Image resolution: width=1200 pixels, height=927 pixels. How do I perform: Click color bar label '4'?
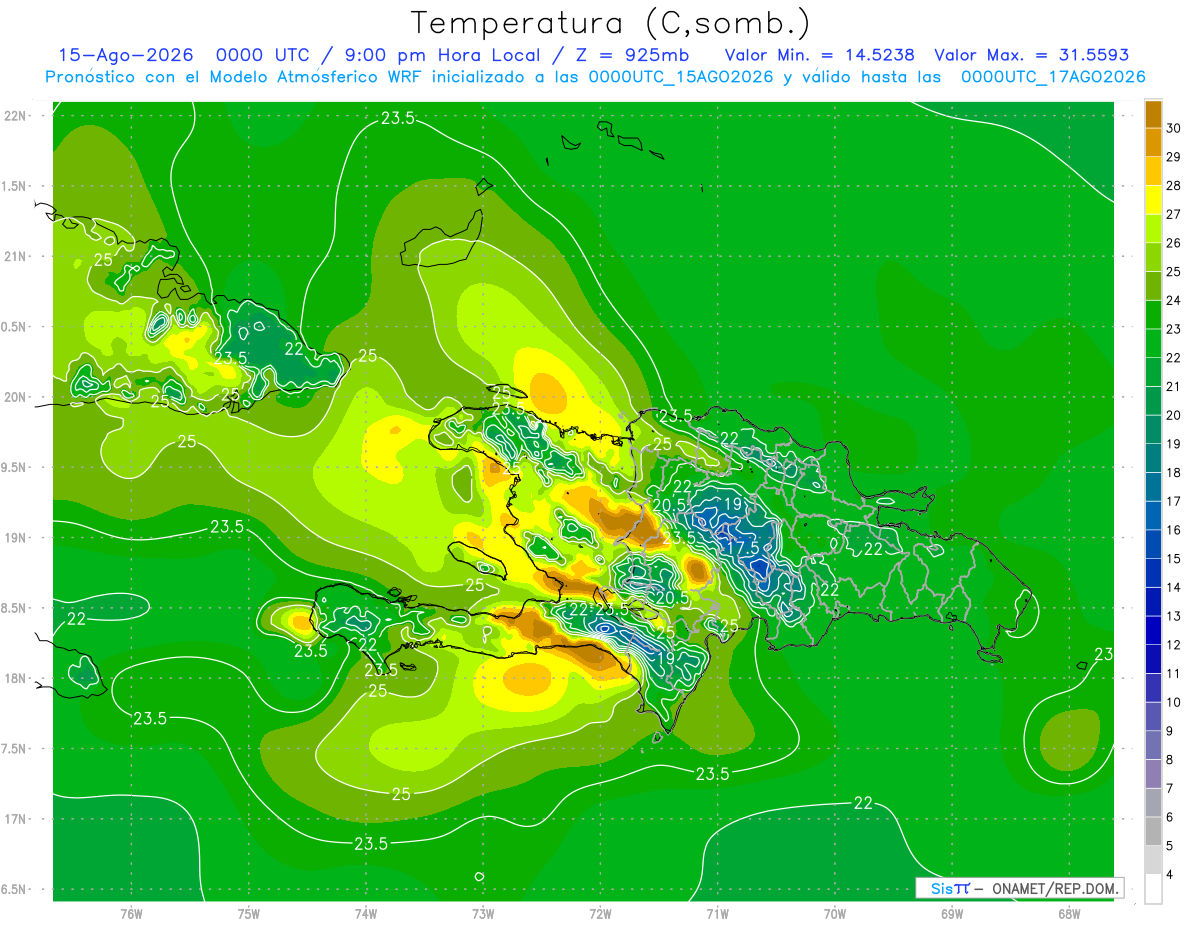click(x=1170, y=874)
